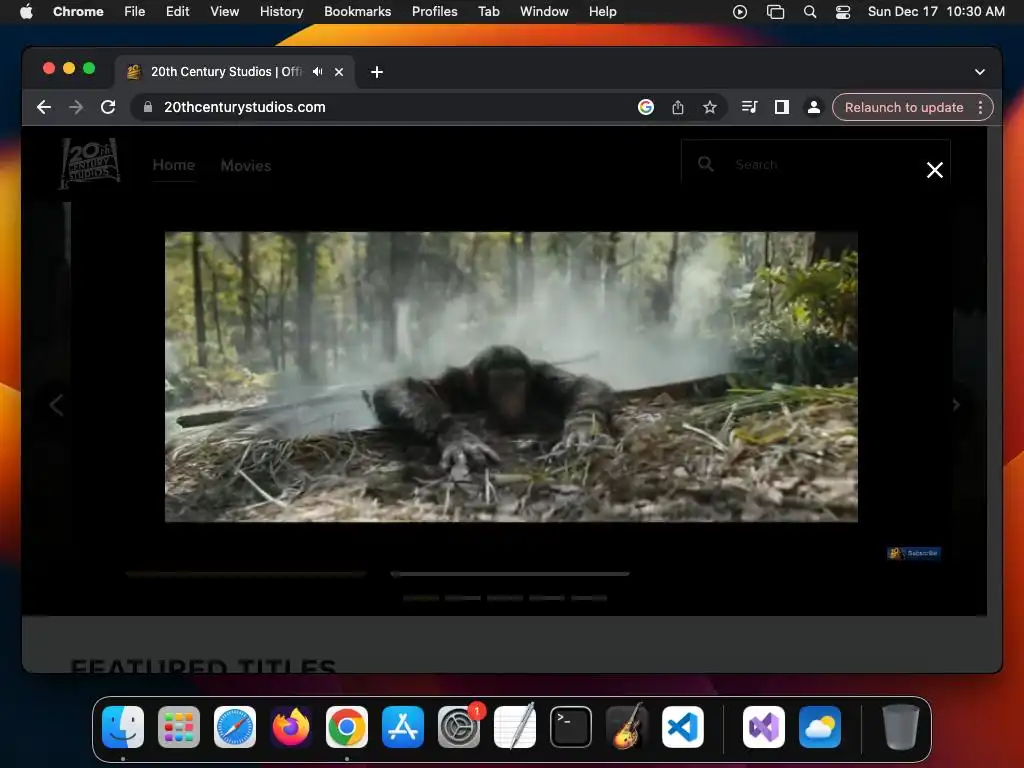Screen dimensions: 1024x768
Task: Open the File menu
Action: (135, 12)
